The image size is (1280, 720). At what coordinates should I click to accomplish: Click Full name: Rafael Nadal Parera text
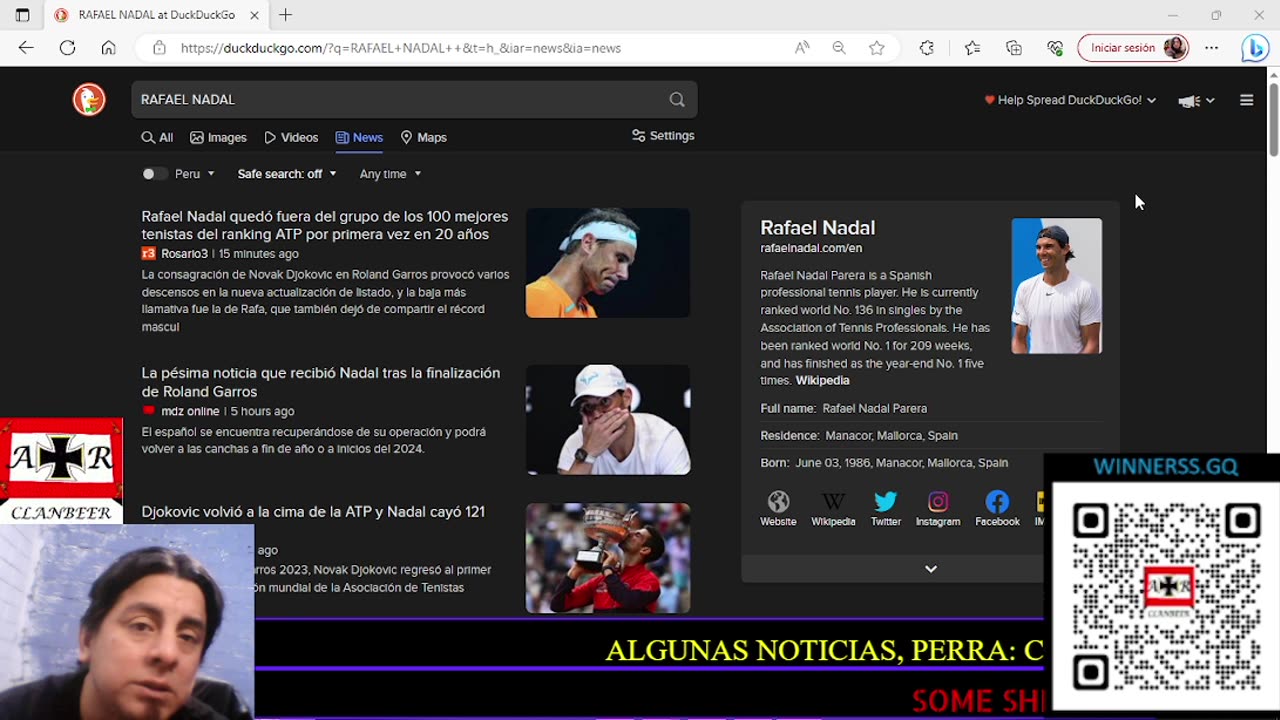tap(844, 408)
